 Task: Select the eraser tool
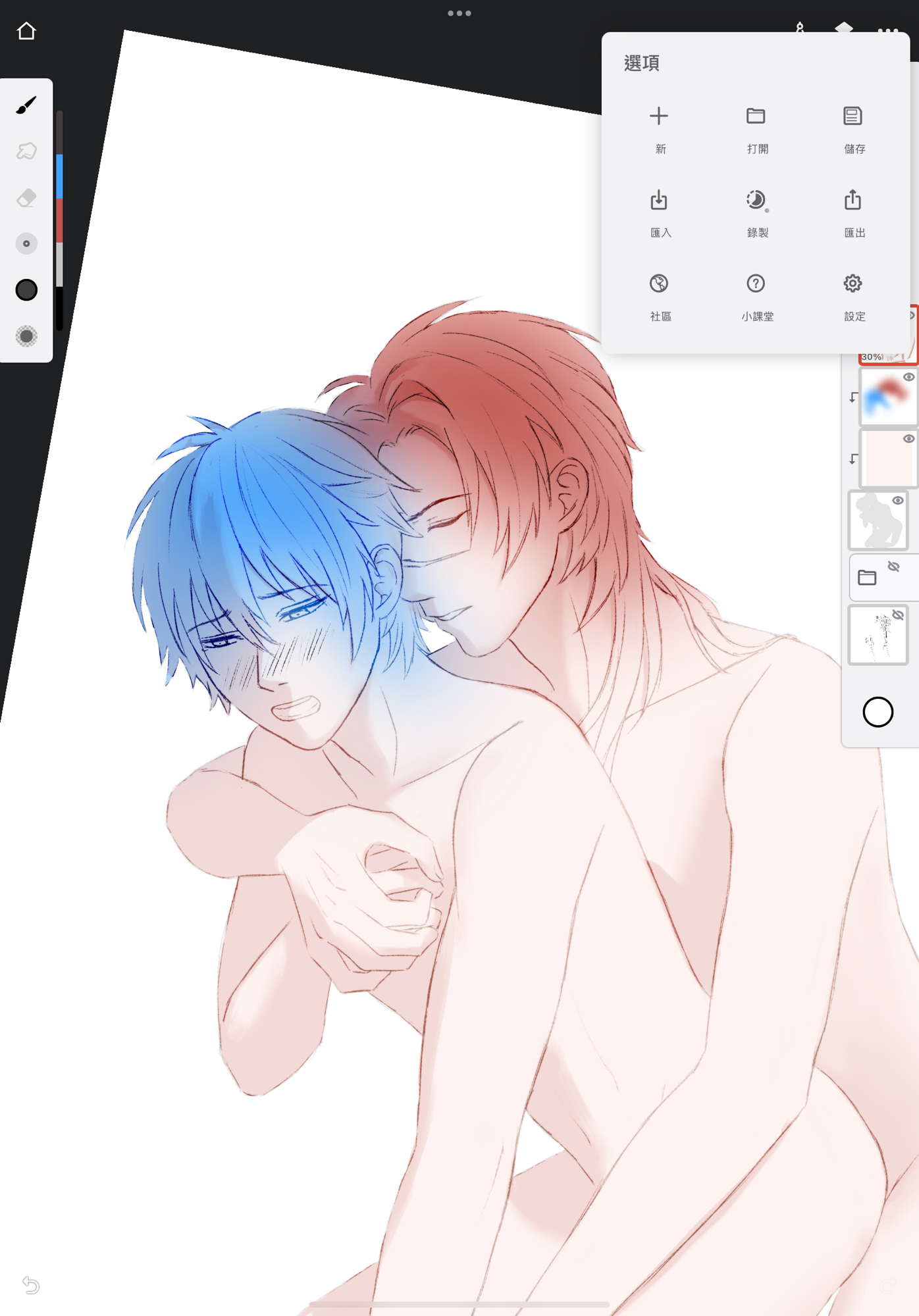[x=26, y=197]
